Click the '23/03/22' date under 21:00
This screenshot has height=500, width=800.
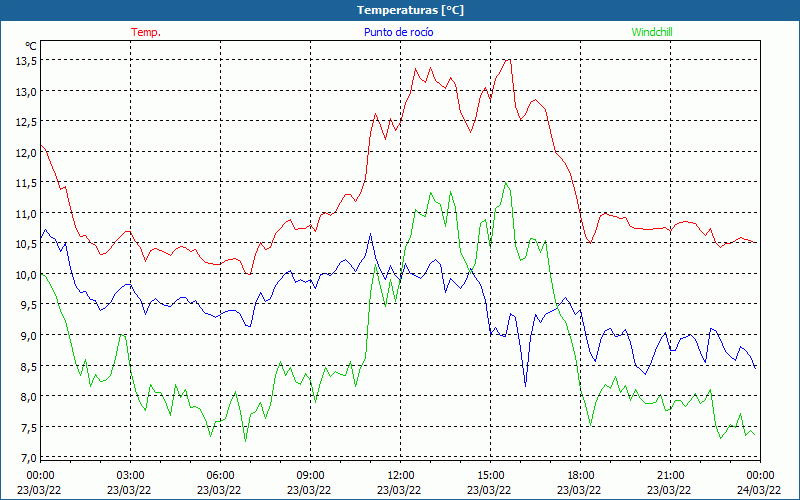pos(669,490)
